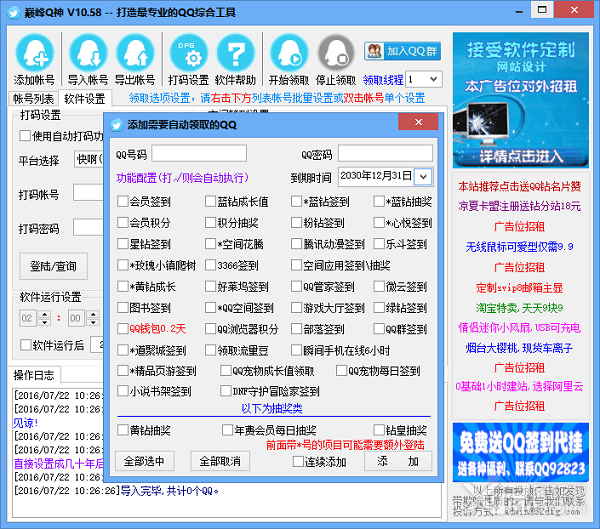Toggle the 绿钻签到 checkbox
Image resolution: width=600 pixels, height=529 pixels.
tap(379, 307)
